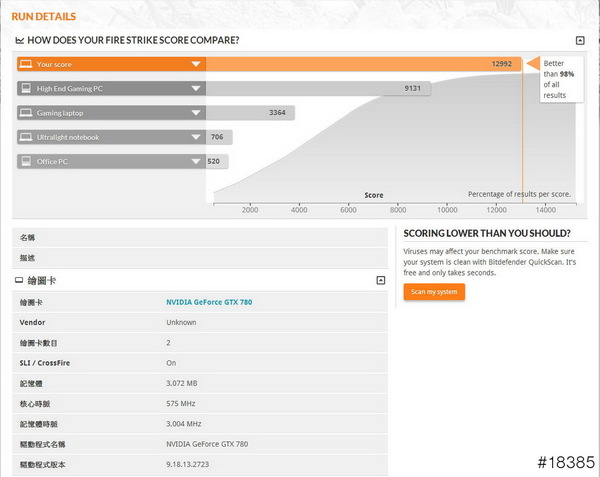Click the chart icon beside Fire Strike heading
Image resolution: width=600 pixels, height=477 pixels.
coord(20,40)
